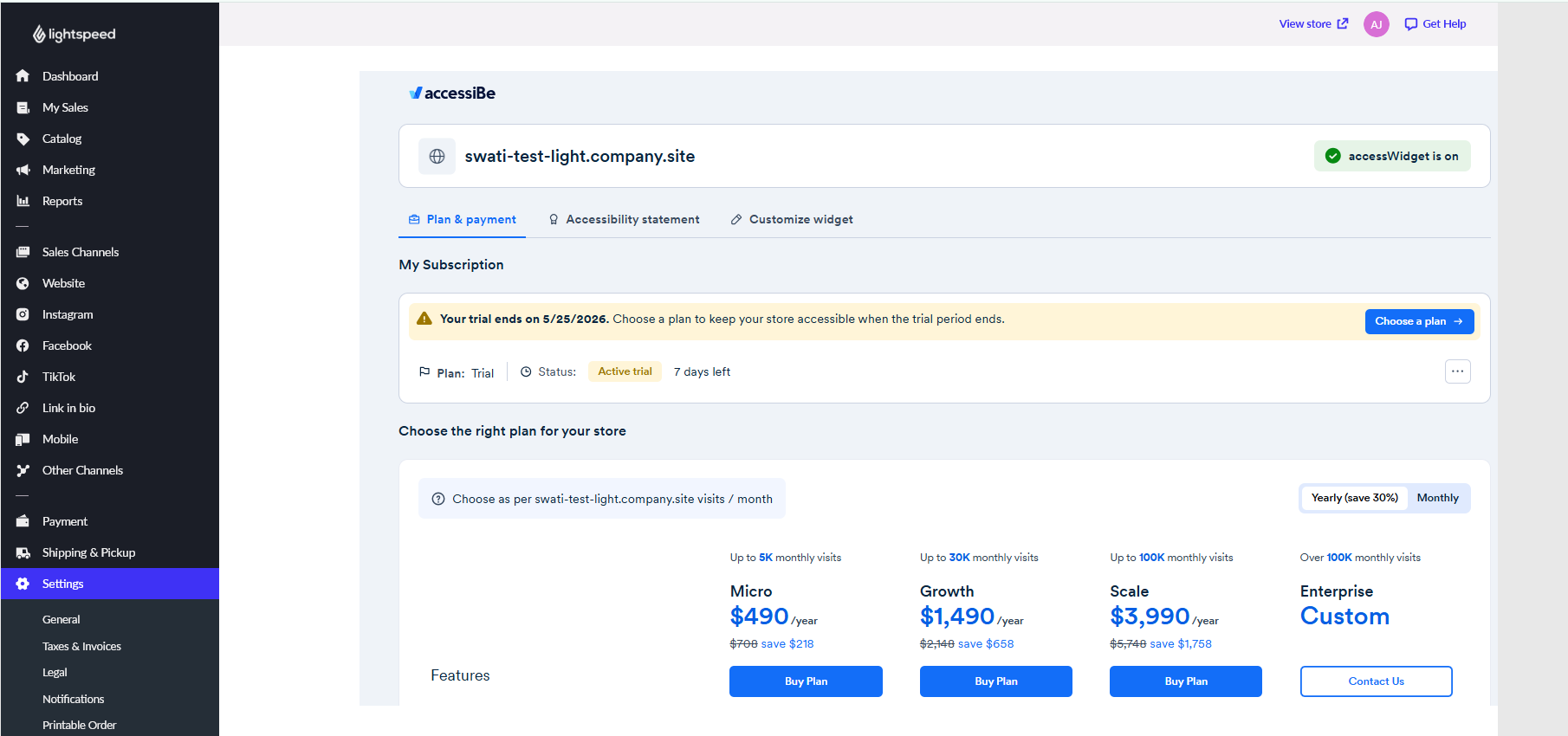The width and height of the screenshot is (1568, 736).
Task: Buy the Growth plan
Action: pos(996,681)
